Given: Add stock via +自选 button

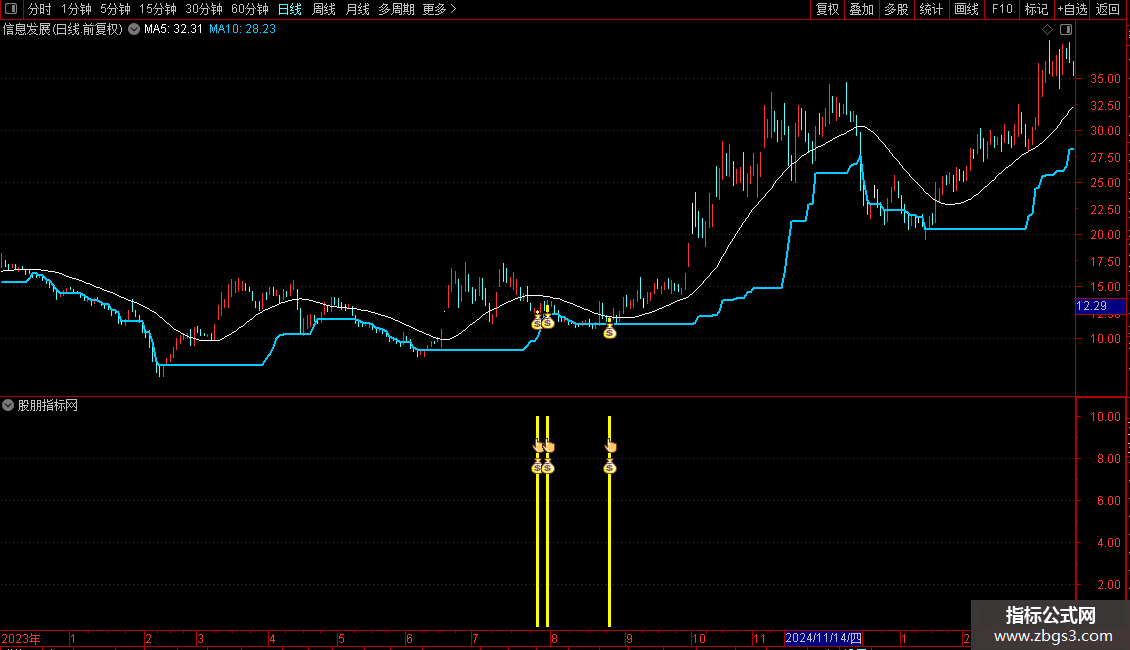Looking at the screenshot, I should click(x=1072, y=9).
